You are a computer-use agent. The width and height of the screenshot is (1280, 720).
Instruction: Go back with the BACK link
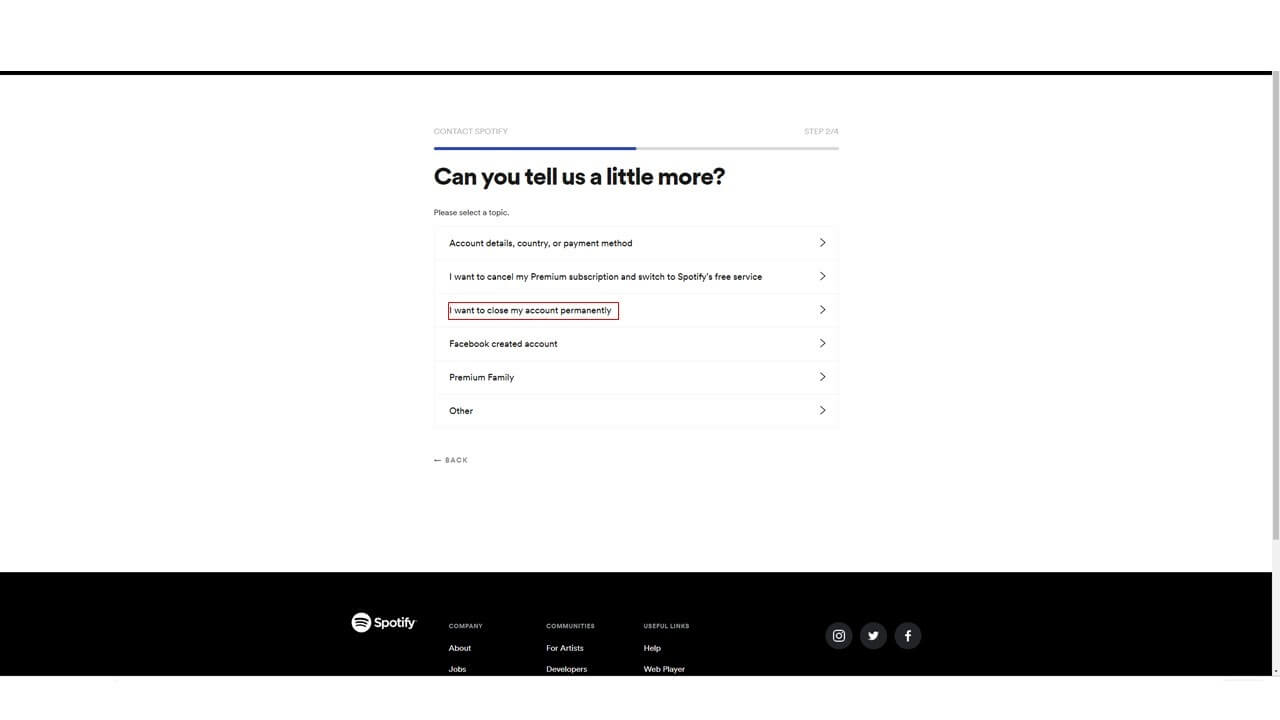(451, 460)
